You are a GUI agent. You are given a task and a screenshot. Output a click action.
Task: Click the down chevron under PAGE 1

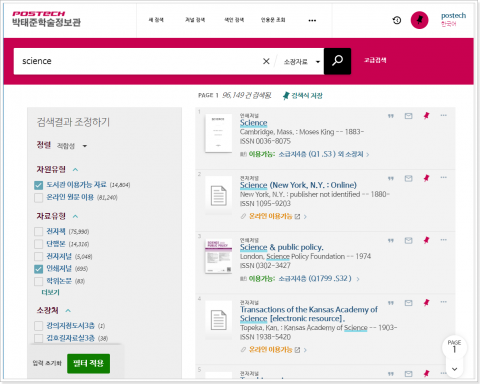[x=454, y=369]
